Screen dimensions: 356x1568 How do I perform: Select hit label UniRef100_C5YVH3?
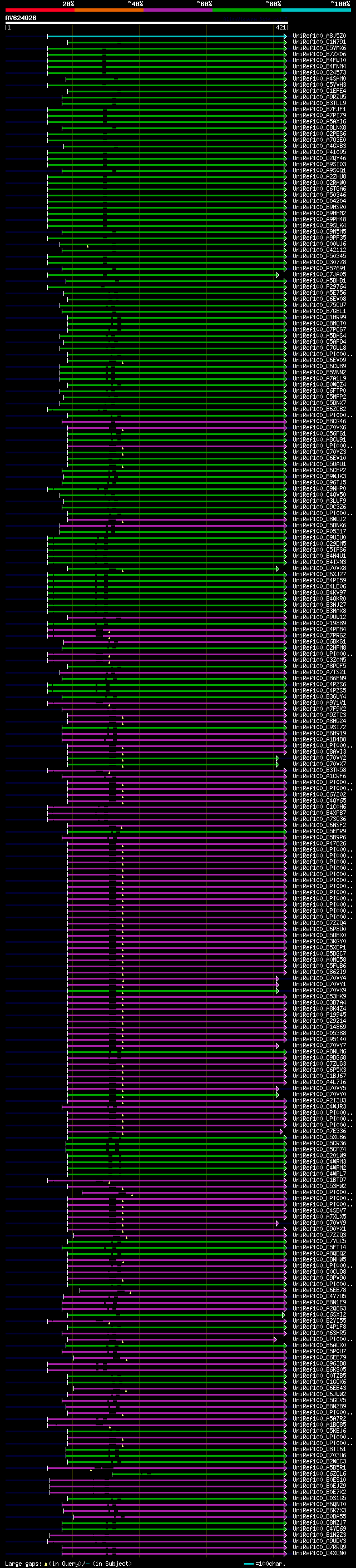[x=319, y=85]
